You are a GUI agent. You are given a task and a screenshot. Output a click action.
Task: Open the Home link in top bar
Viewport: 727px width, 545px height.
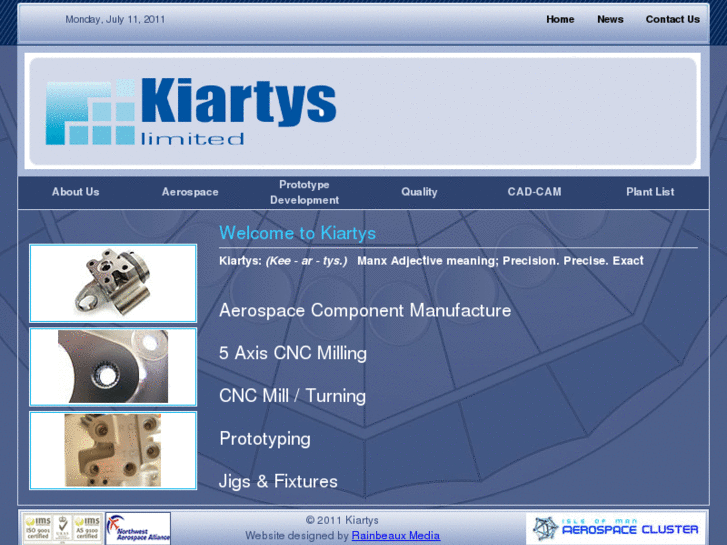click(x=560, y=19)
